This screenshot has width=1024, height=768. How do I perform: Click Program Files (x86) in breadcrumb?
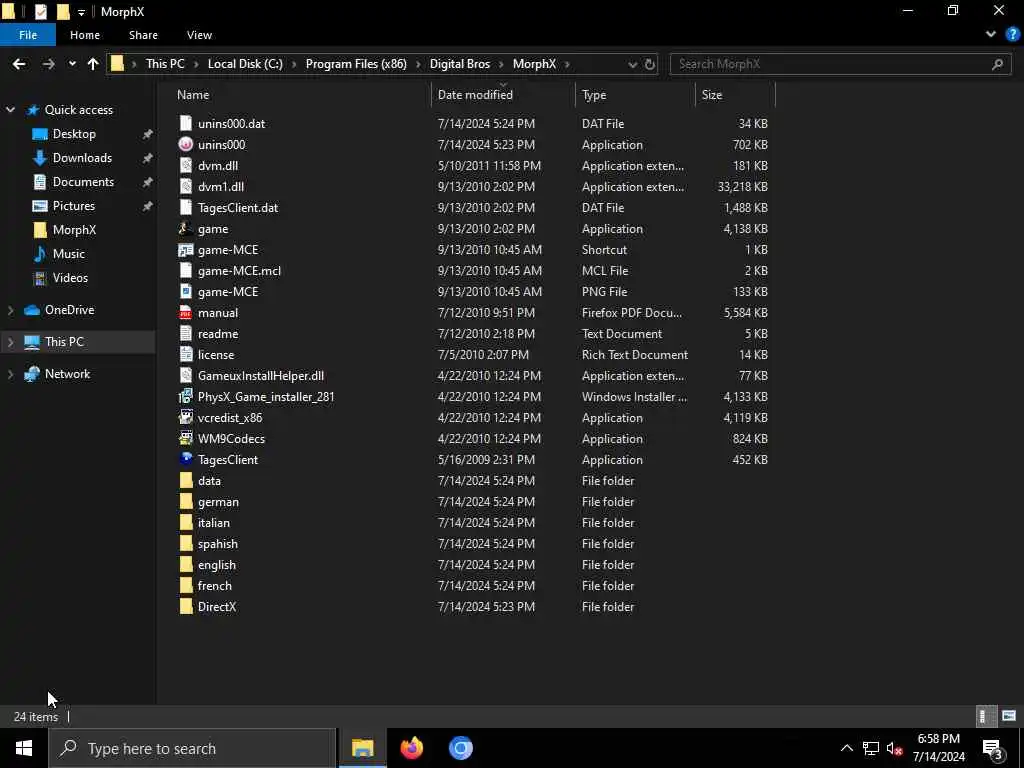356,64
